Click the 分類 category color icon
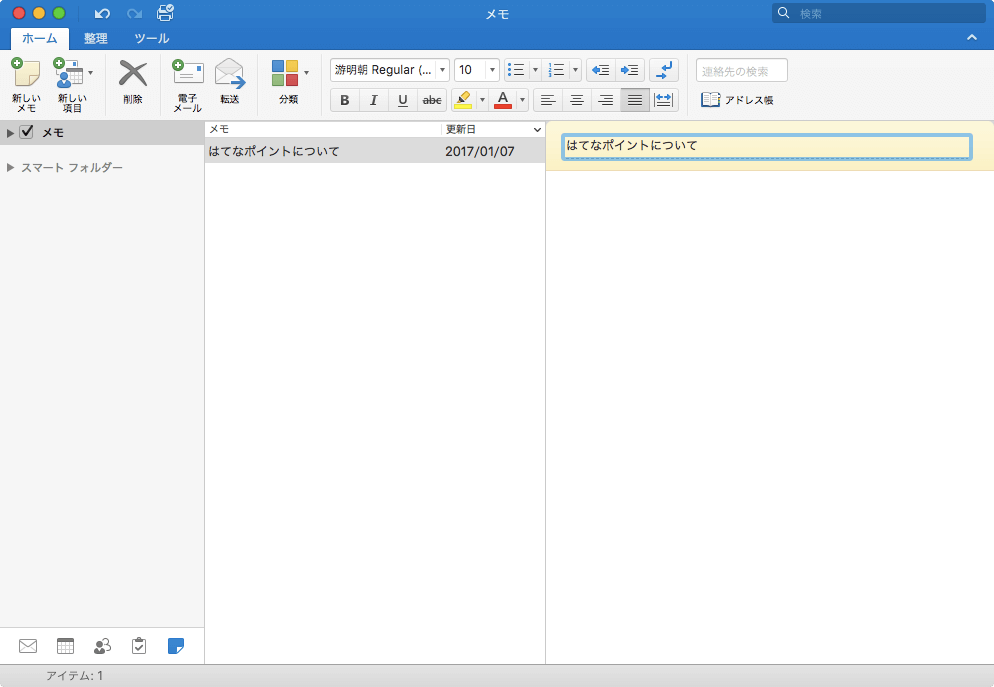Viewport: 994px width, 687px height. [x=285, y=74]
